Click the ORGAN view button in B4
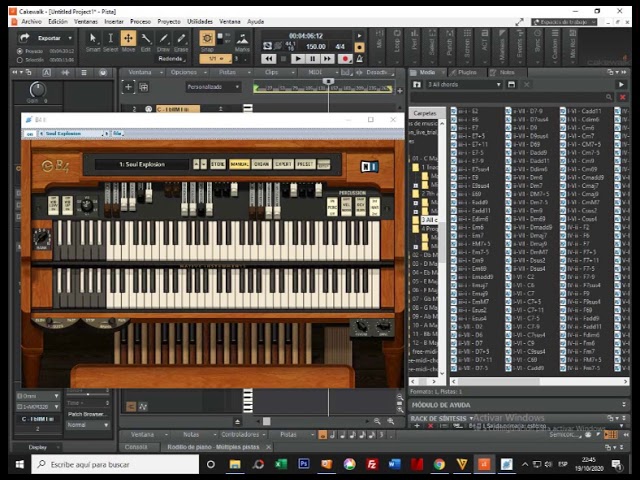The image size is (640, 480). tap(262, 164)
